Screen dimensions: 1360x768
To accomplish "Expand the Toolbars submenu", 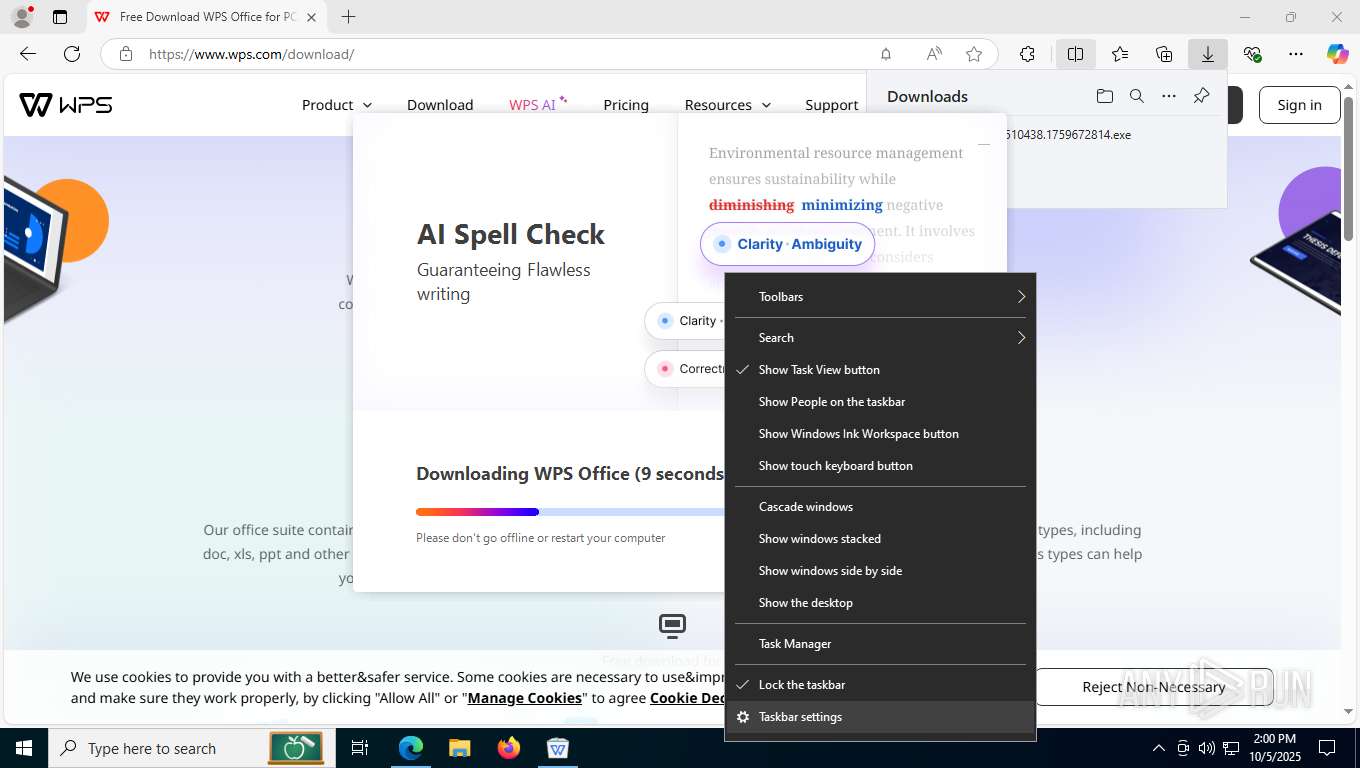I will 880,297.
